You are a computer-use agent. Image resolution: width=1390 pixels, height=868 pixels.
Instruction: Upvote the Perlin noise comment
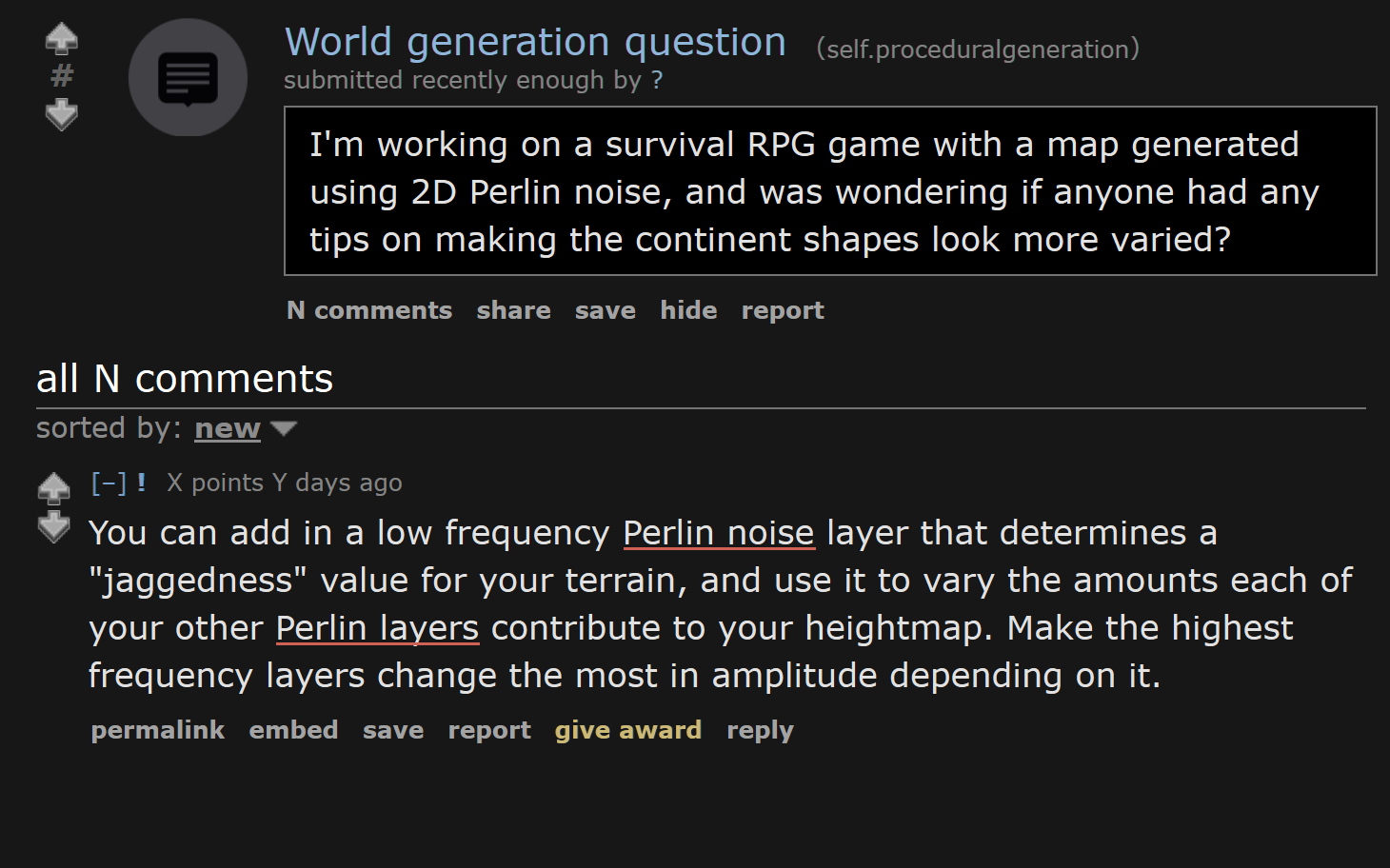[x=54, y=488]
